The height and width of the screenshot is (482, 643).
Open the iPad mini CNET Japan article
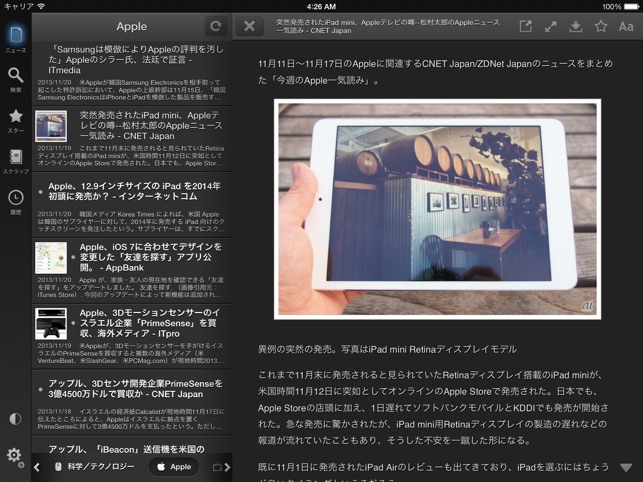coord(132,139)
